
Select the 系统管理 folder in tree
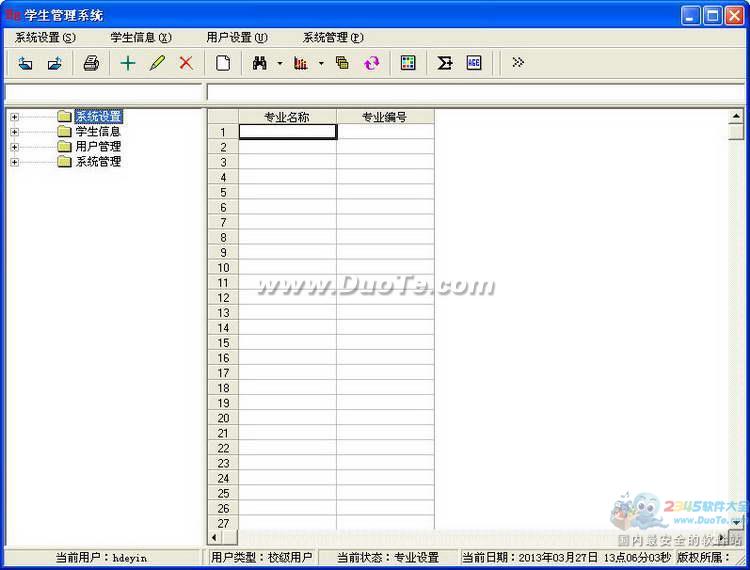pyautogui.click(x=98, y=162)
